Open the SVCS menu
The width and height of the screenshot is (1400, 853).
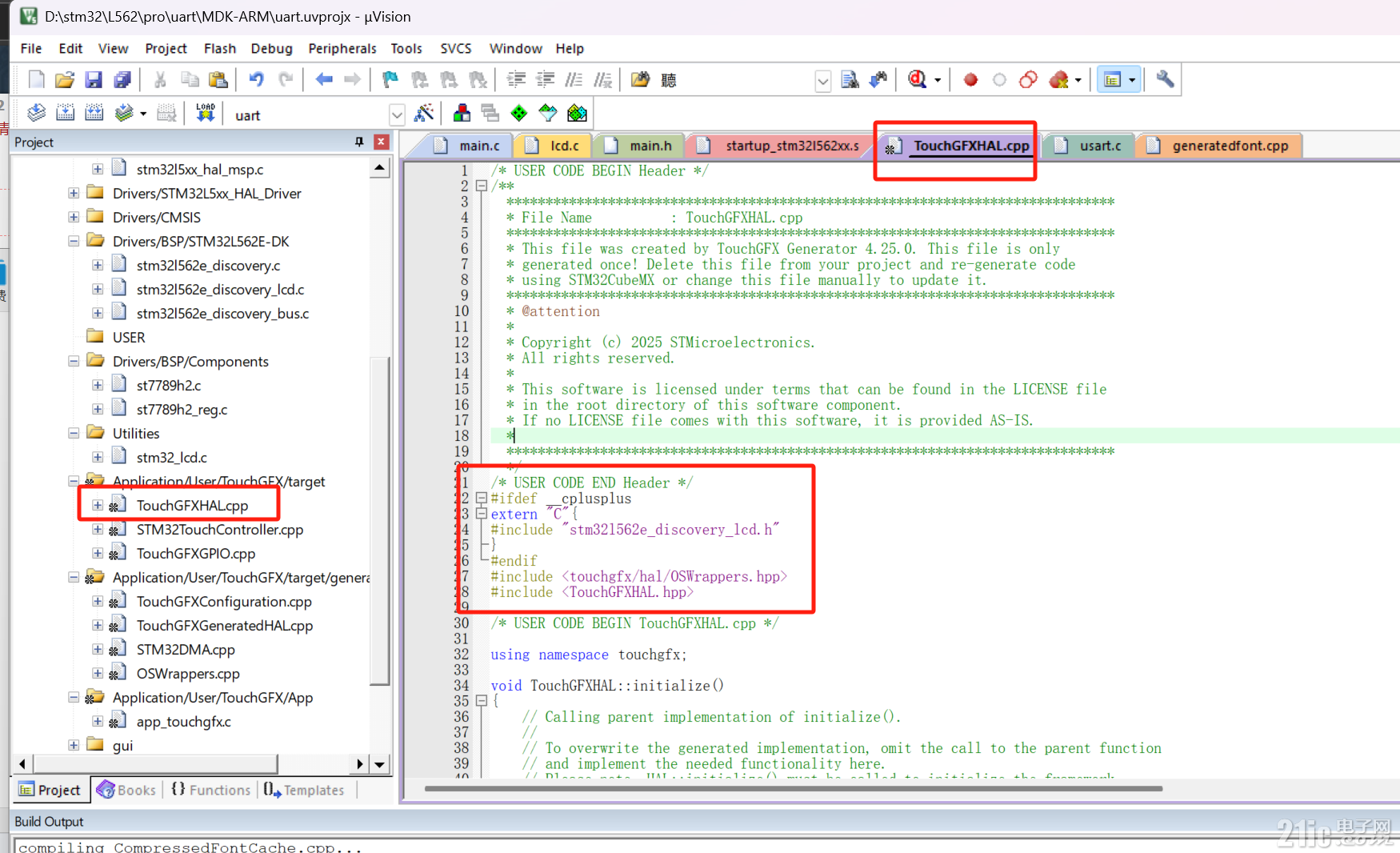456,48
